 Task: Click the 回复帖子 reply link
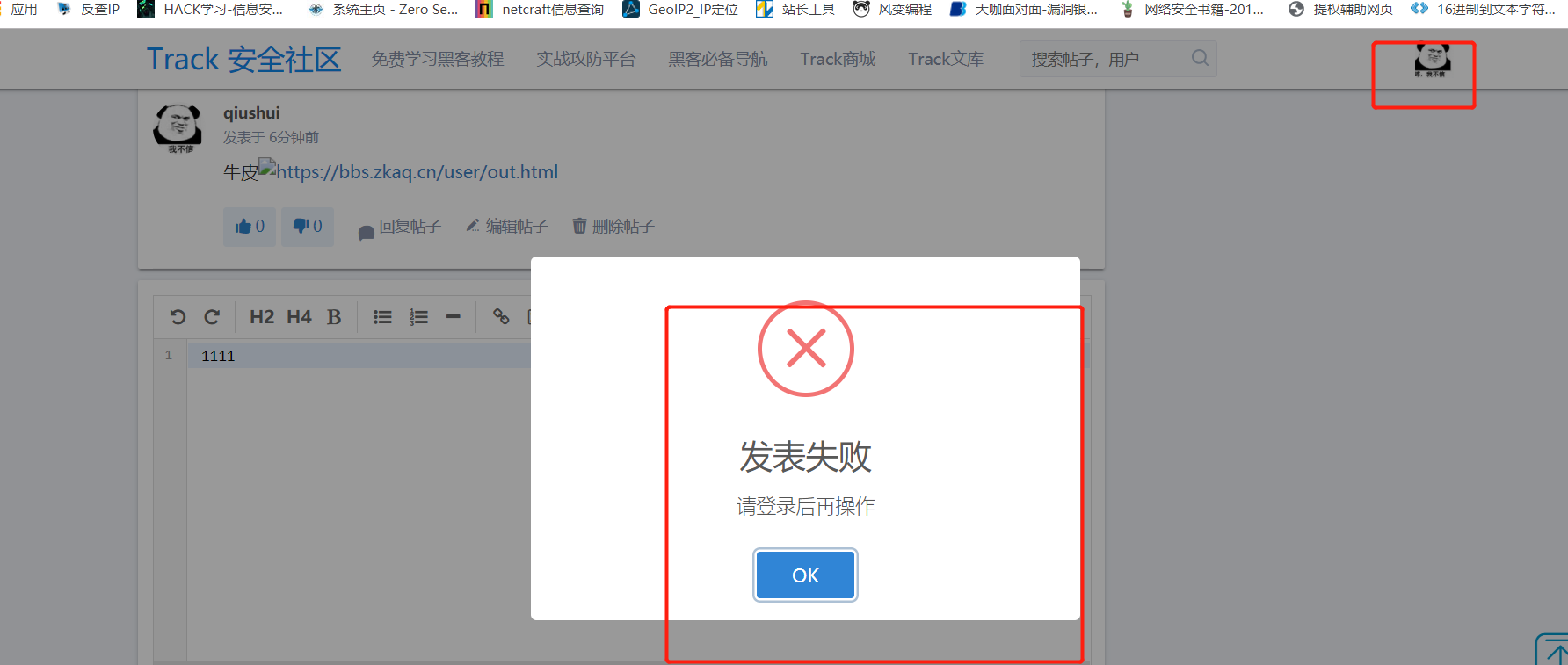(400, 227)
